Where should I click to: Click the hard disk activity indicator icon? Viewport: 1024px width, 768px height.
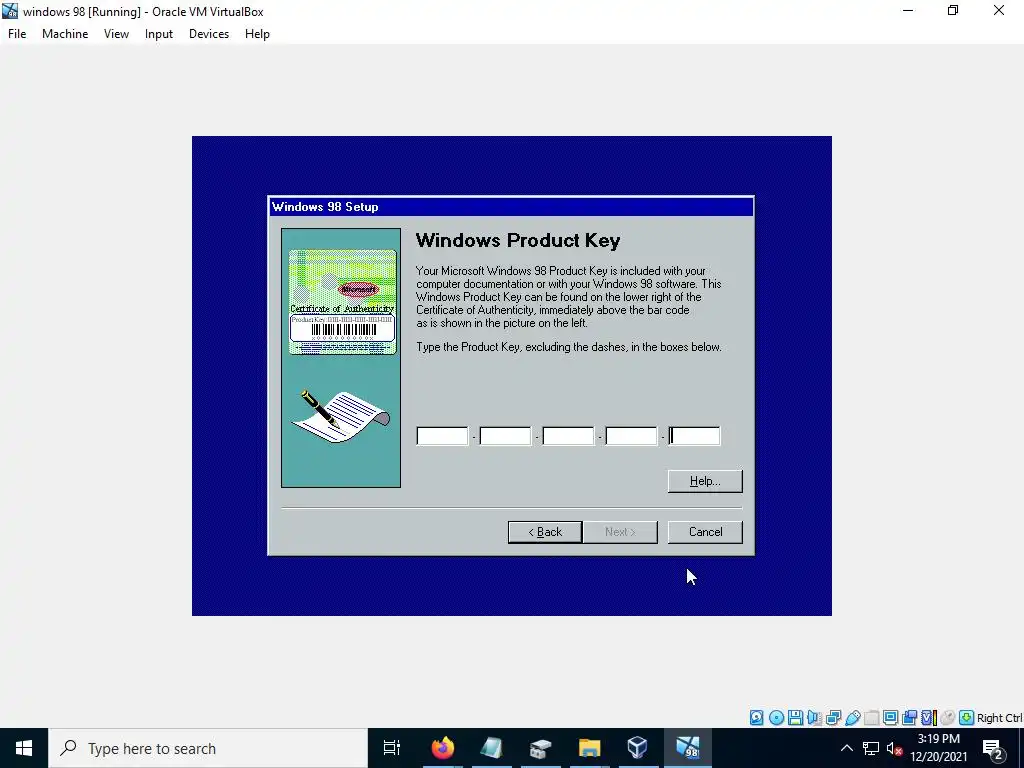coord(756,718)
